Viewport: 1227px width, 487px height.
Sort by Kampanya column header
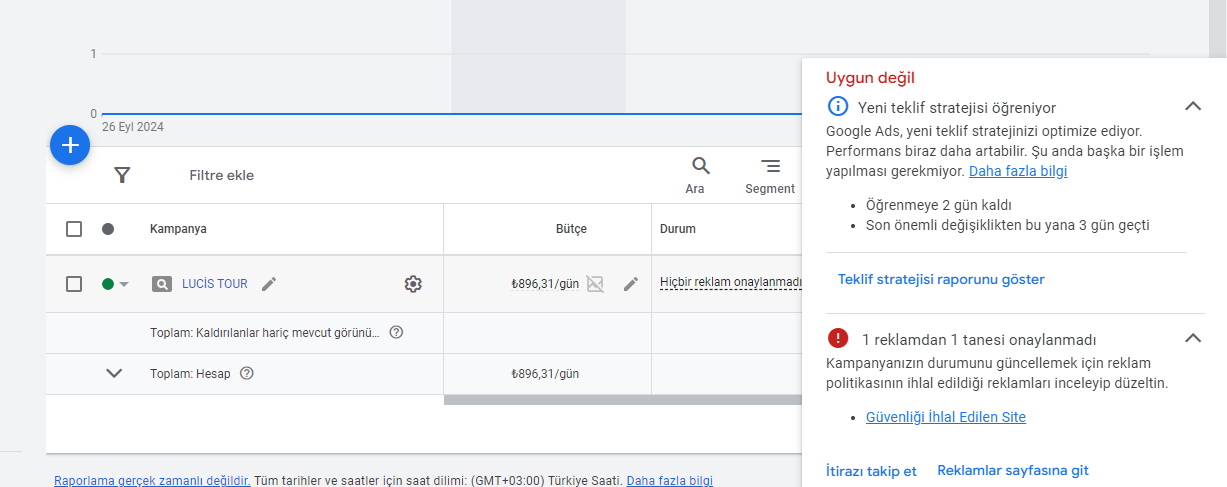(178, 229)
